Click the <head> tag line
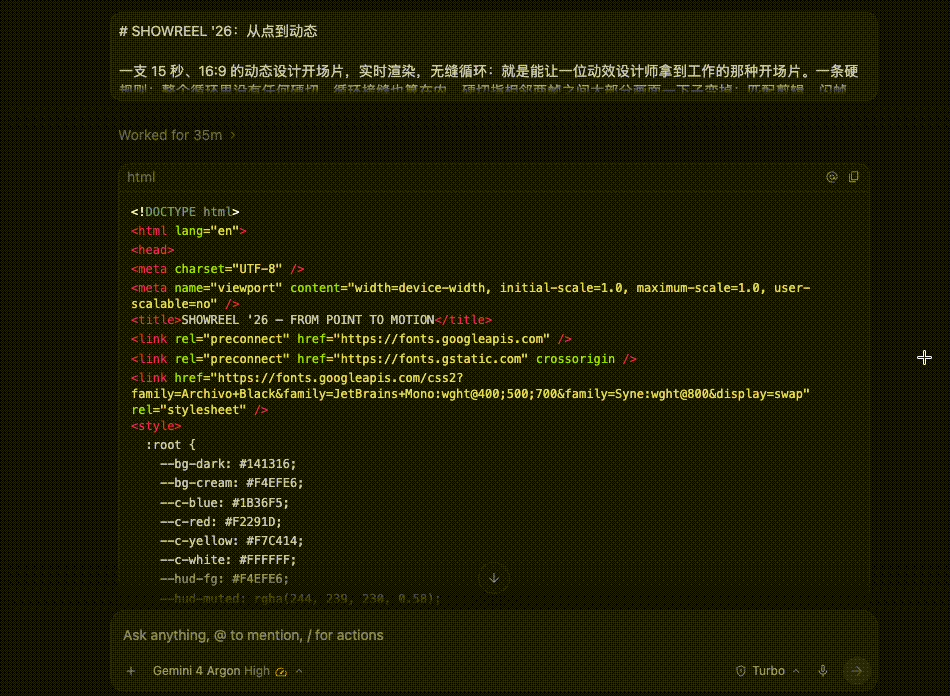Screen dimensions: 950x696 pos(153,250)
